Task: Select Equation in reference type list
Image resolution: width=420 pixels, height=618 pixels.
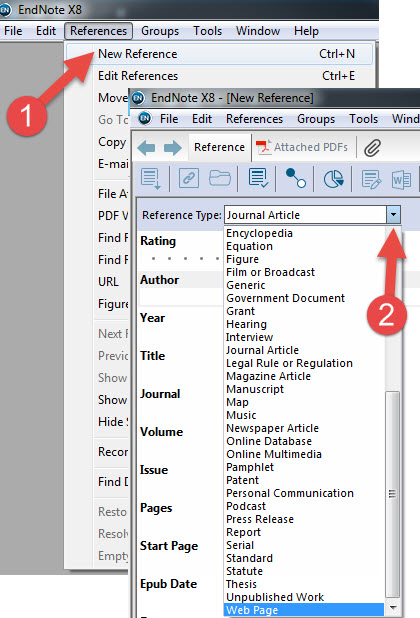Action: (249, 246)
